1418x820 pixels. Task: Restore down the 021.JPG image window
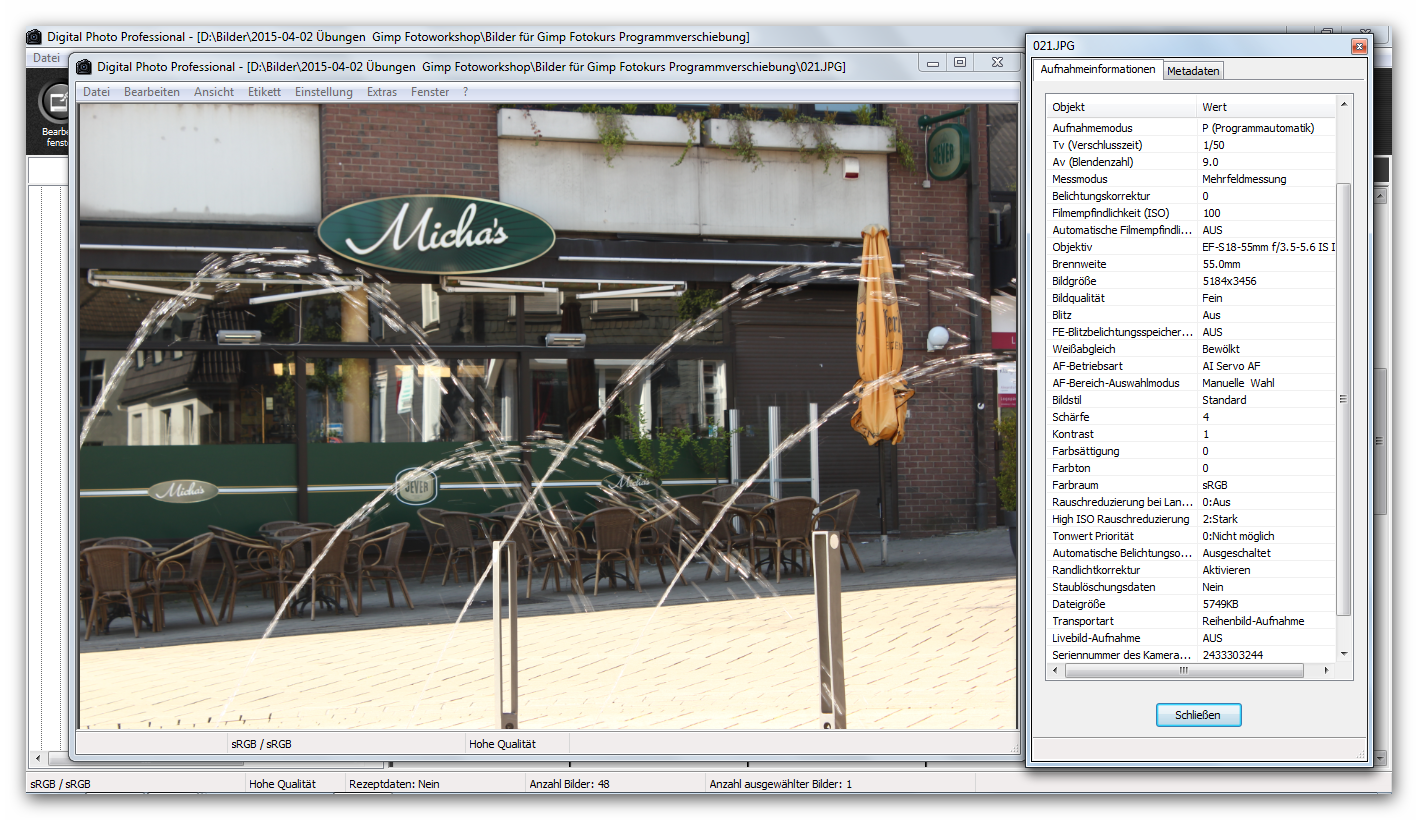960,63
